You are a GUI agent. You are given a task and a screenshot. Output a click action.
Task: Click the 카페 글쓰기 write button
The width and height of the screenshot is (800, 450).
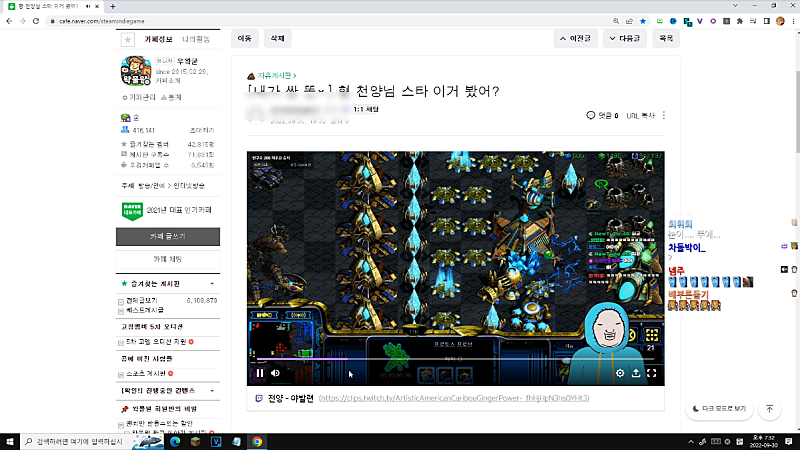pyautogui.click(x=167, y=236)
